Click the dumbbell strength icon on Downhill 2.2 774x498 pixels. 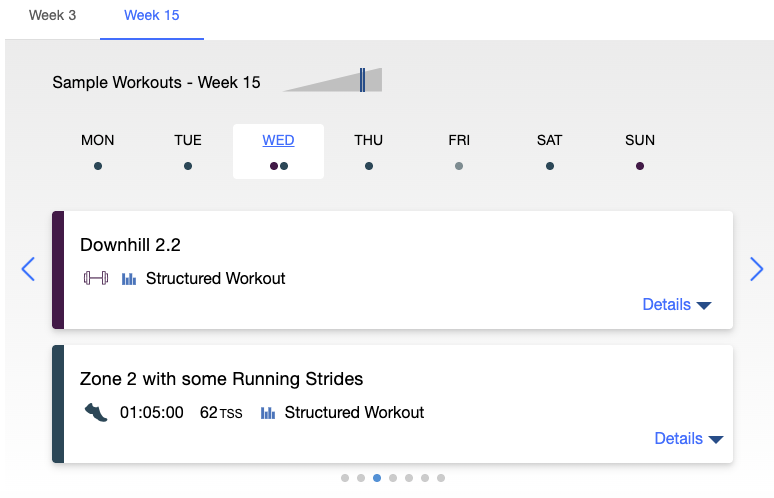click(96, 278)
